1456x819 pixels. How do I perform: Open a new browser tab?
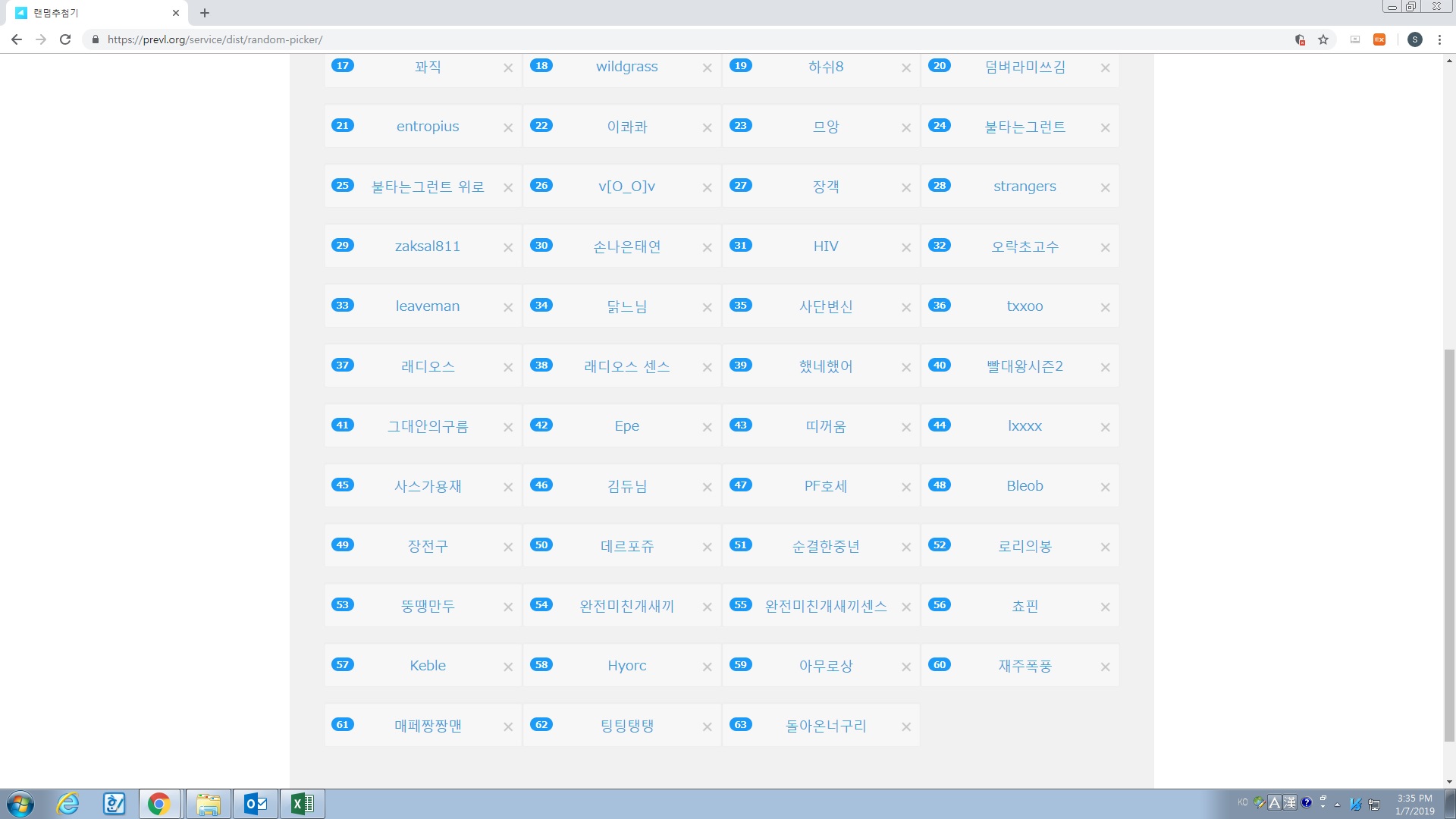[205, 13]
